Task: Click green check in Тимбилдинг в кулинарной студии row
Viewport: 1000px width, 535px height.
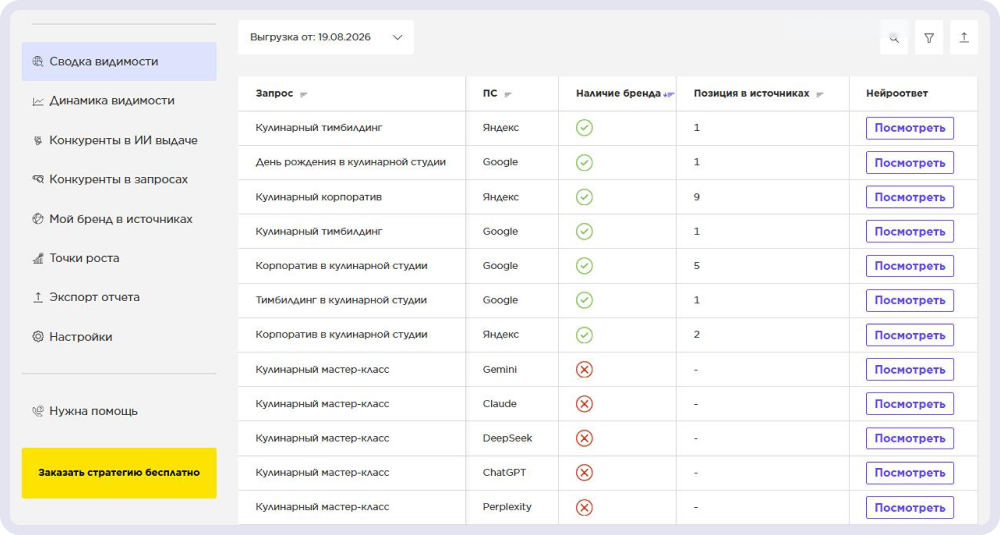Action: 584,300
